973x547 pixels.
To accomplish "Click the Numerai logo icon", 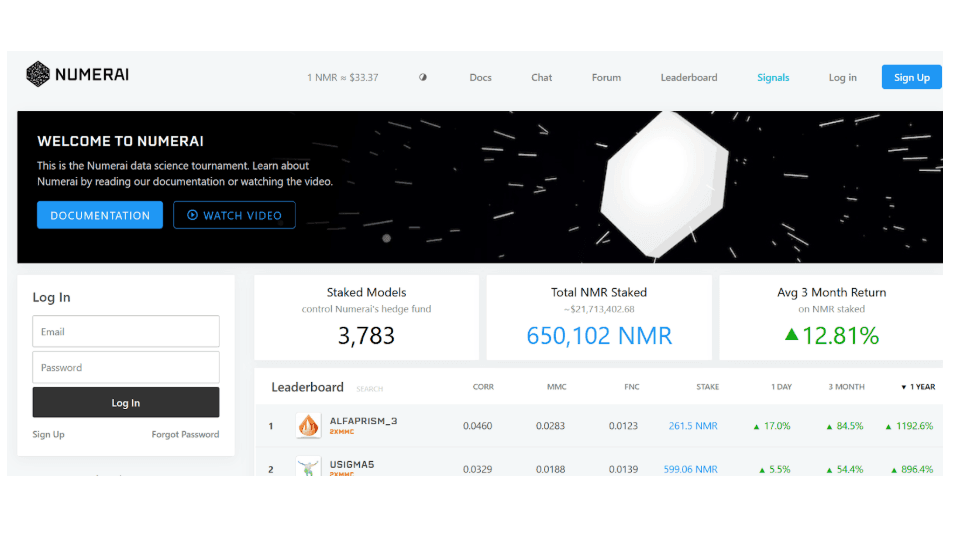I will (x=38, y=74).
